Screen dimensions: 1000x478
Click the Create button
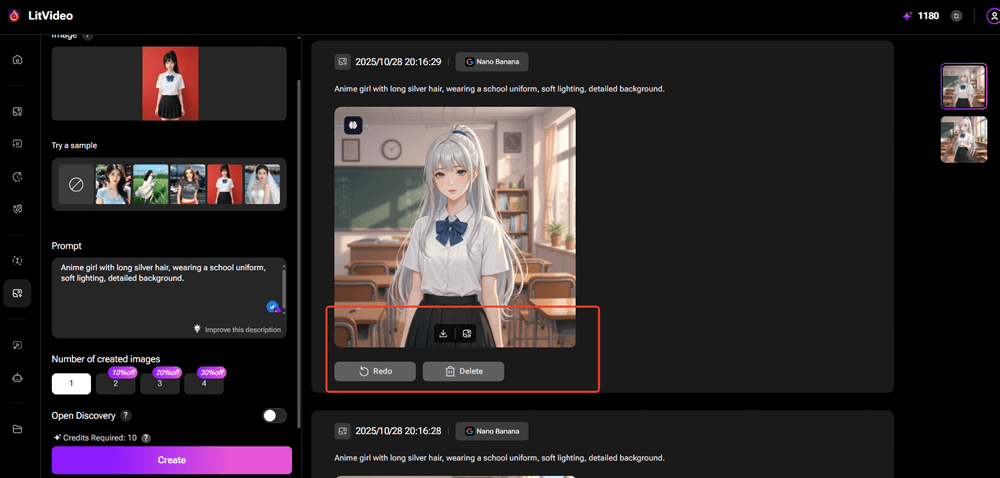pos(172,460)
